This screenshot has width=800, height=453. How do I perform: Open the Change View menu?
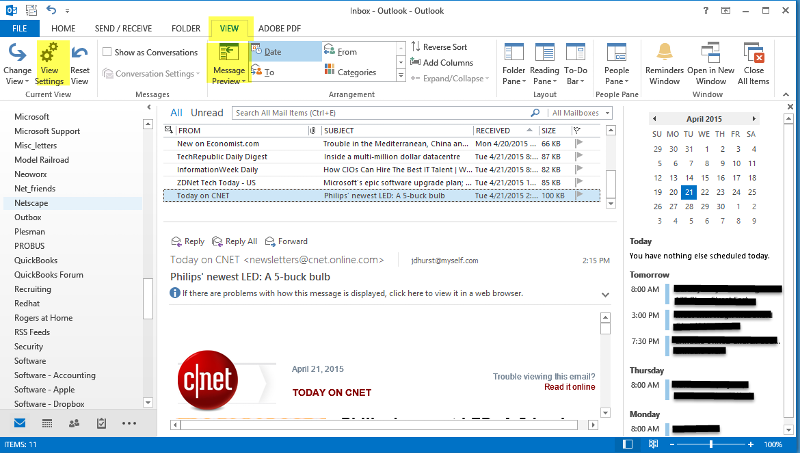(x=17, y=64)
